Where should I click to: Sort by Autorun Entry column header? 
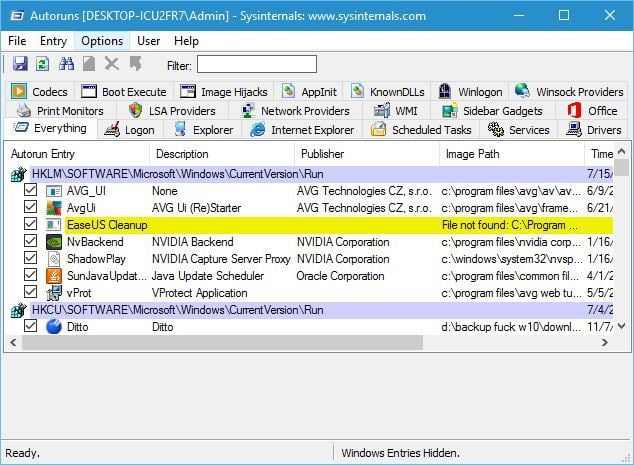pyautogui.click(x=77, y=154)
